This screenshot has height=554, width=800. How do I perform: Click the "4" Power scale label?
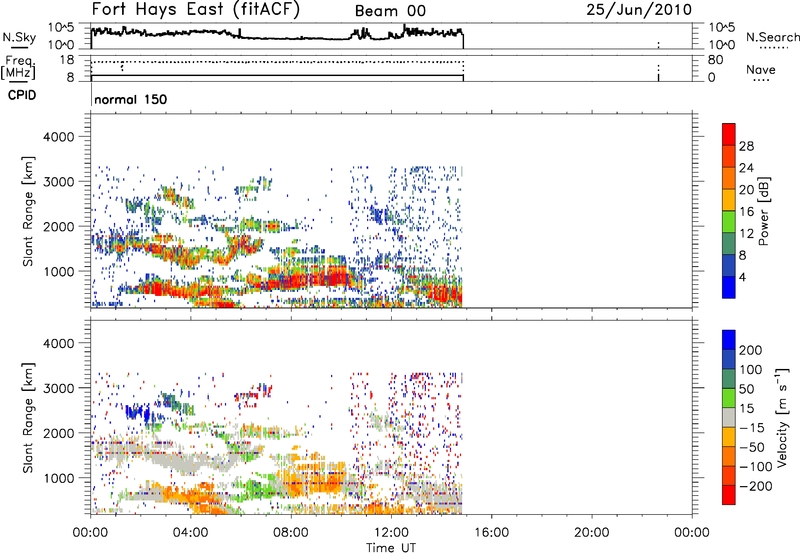pos(742,278)
